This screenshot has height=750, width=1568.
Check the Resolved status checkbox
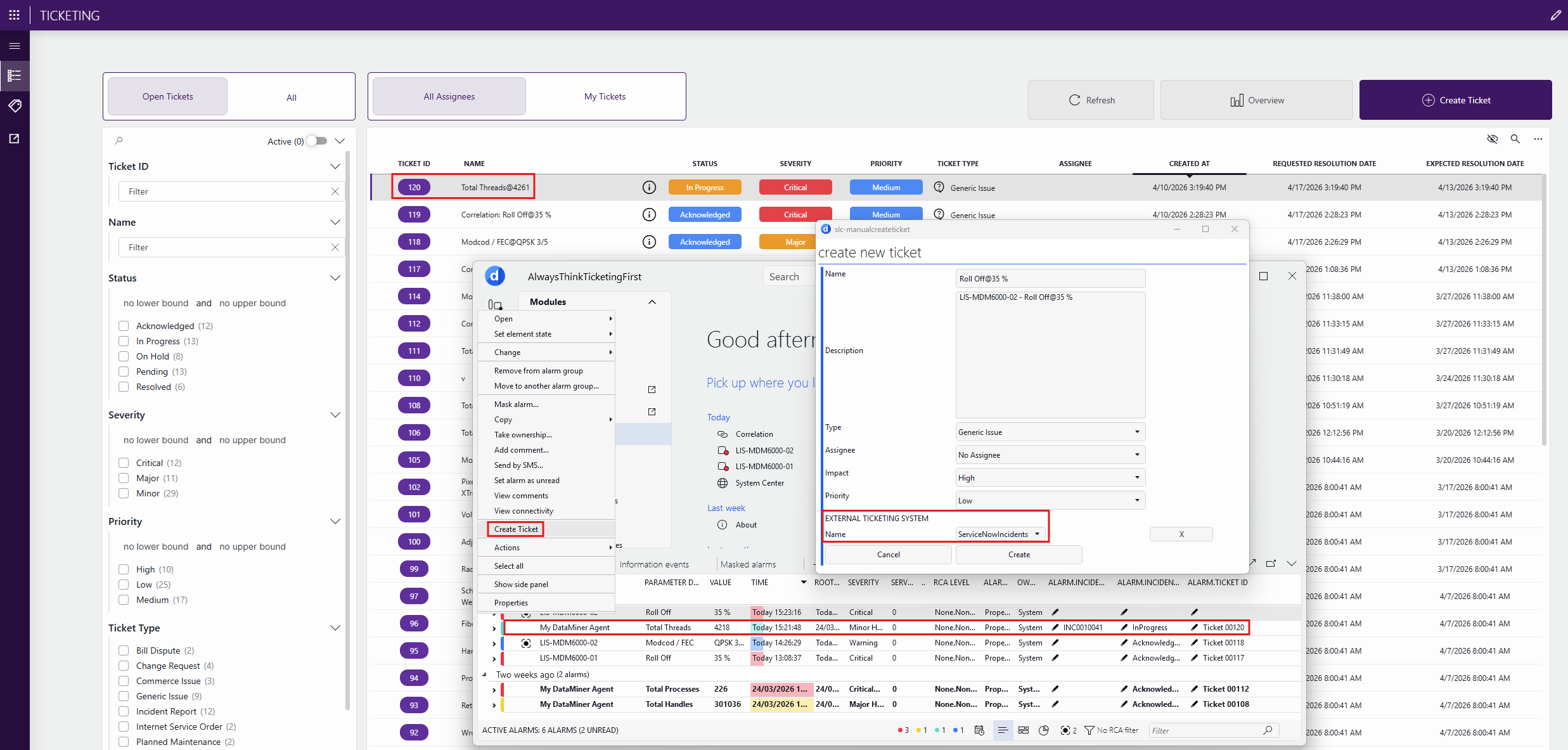124,387
